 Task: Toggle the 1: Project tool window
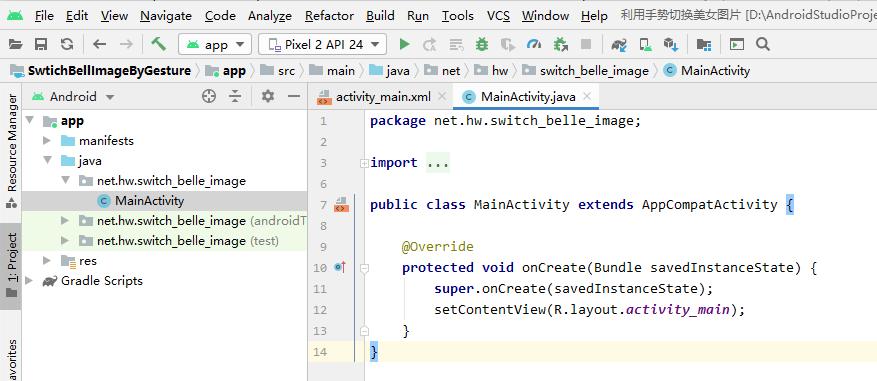(x=11, y=266)
